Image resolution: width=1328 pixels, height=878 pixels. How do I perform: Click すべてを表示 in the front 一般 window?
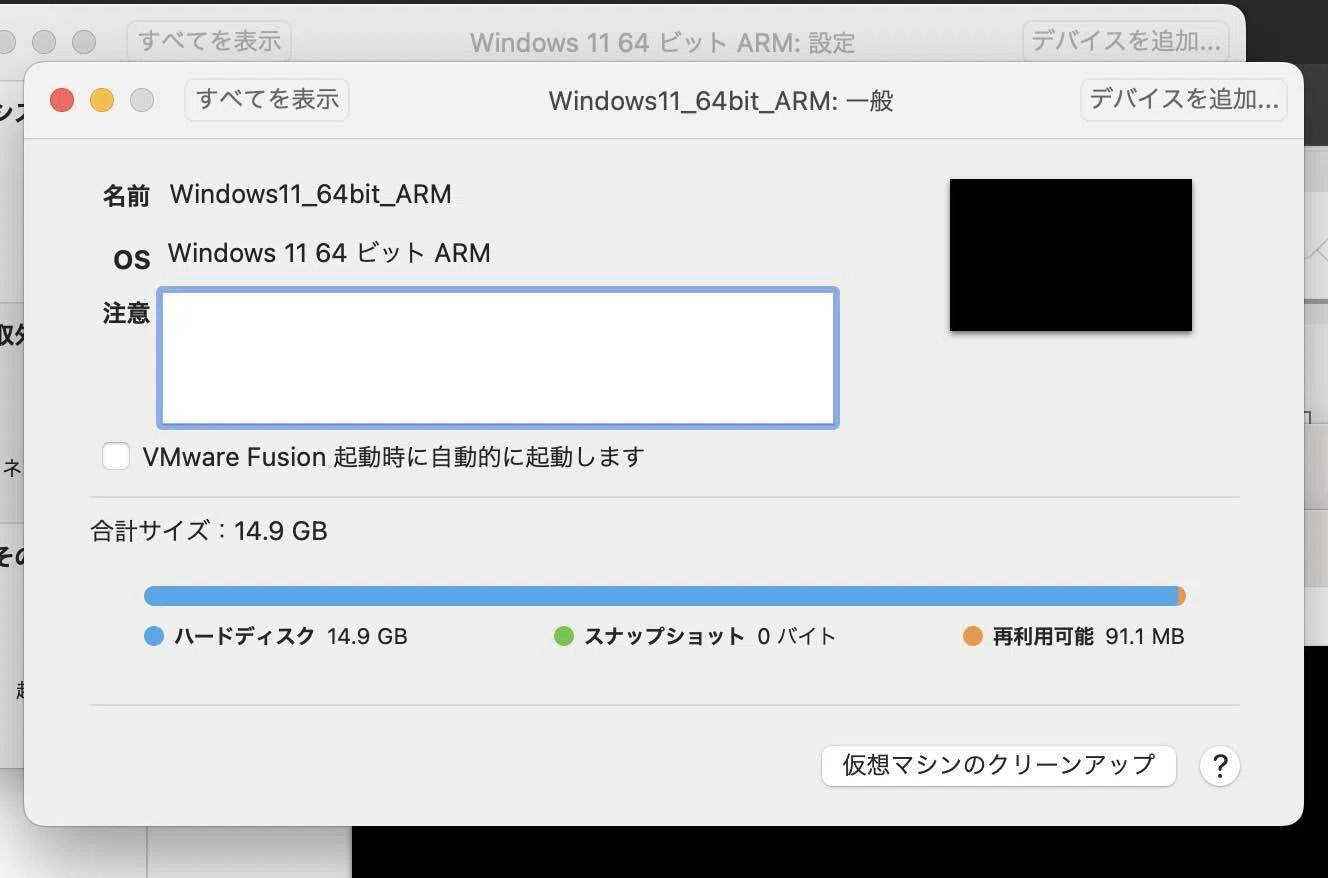(x=267, y=100)
